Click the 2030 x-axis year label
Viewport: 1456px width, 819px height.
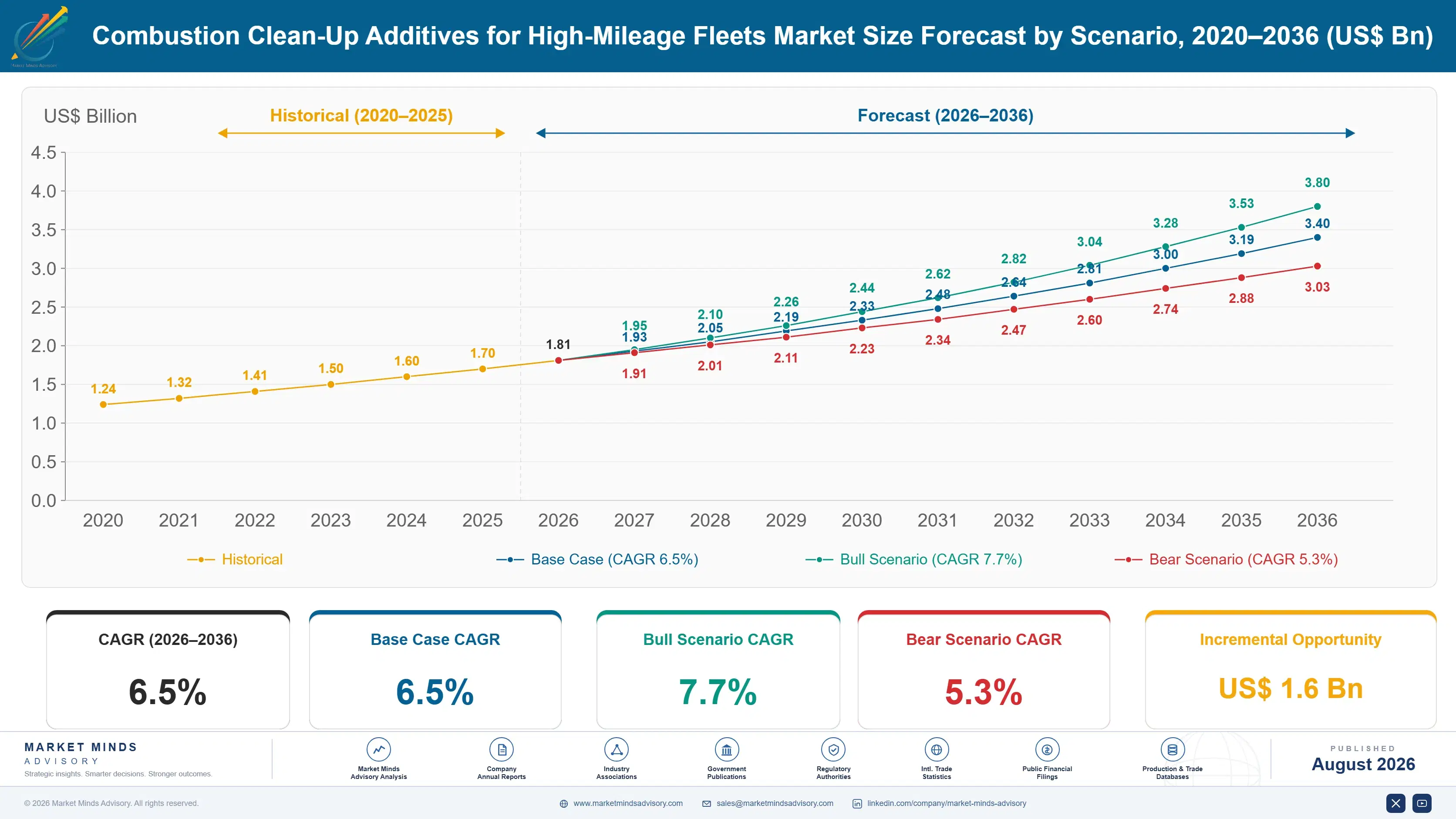pyautogui.click(x=862, y=520)
